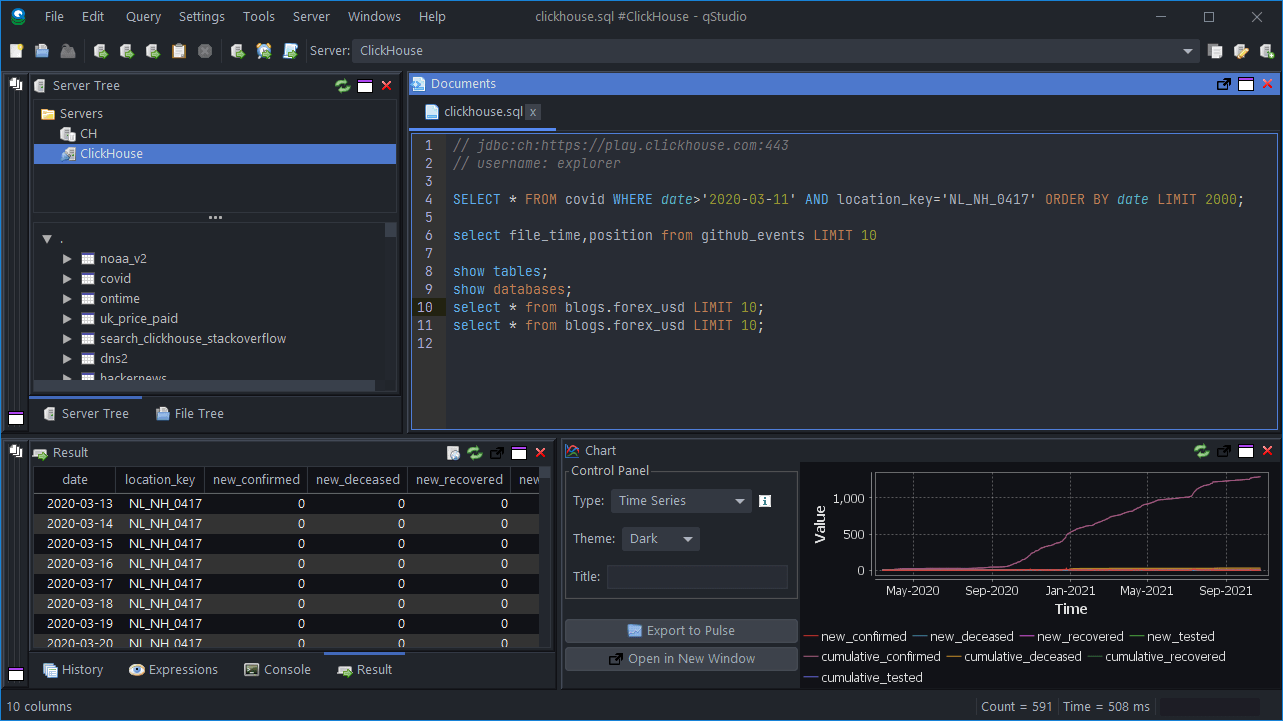Refresh the Server Tree

click(342, 85)
